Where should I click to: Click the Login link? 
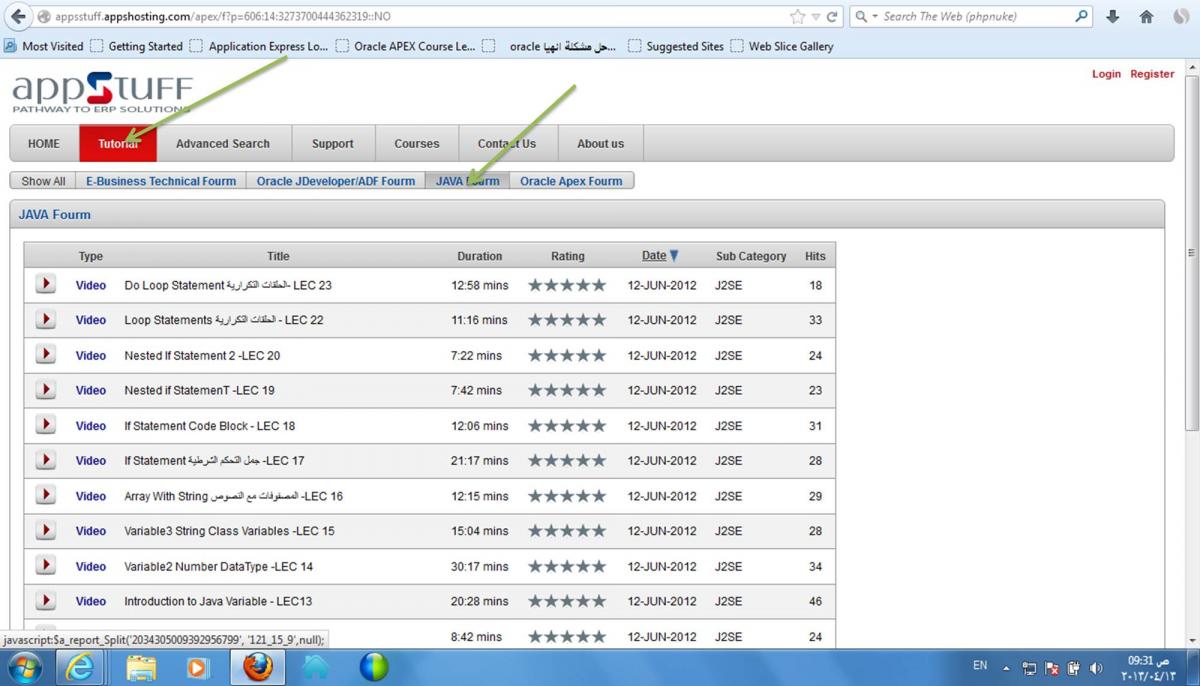[x=1106, y=74]
